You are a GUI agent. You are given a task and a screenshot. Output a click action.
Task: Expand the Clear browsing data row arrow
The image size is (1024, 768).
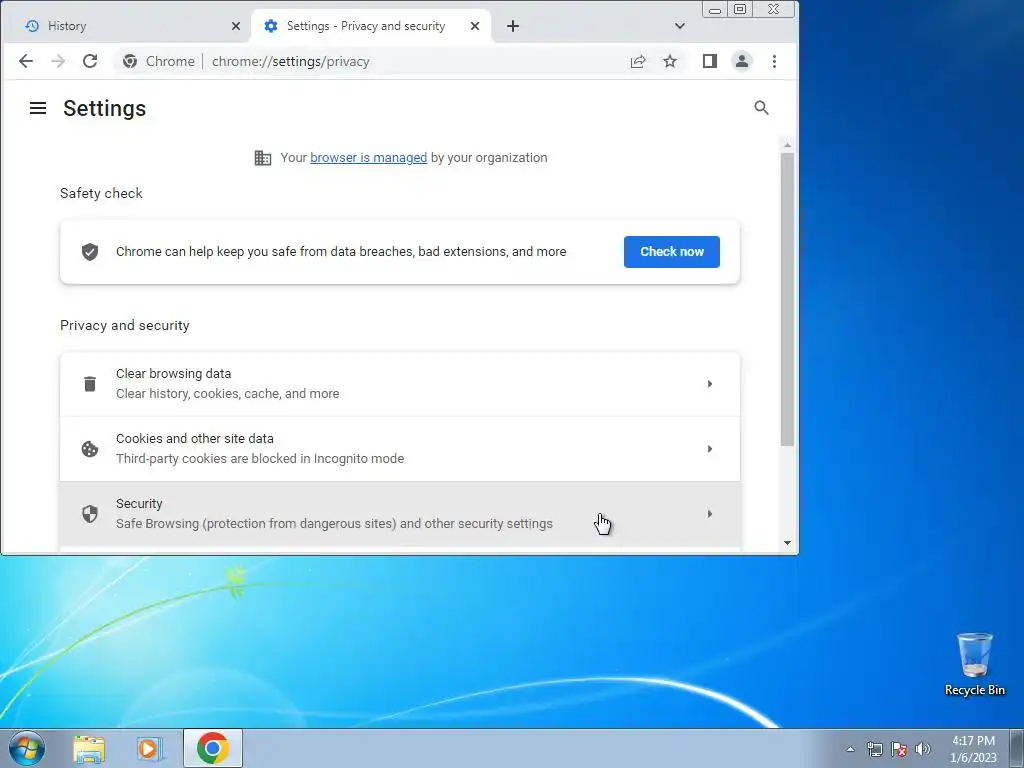pos(710,384)
